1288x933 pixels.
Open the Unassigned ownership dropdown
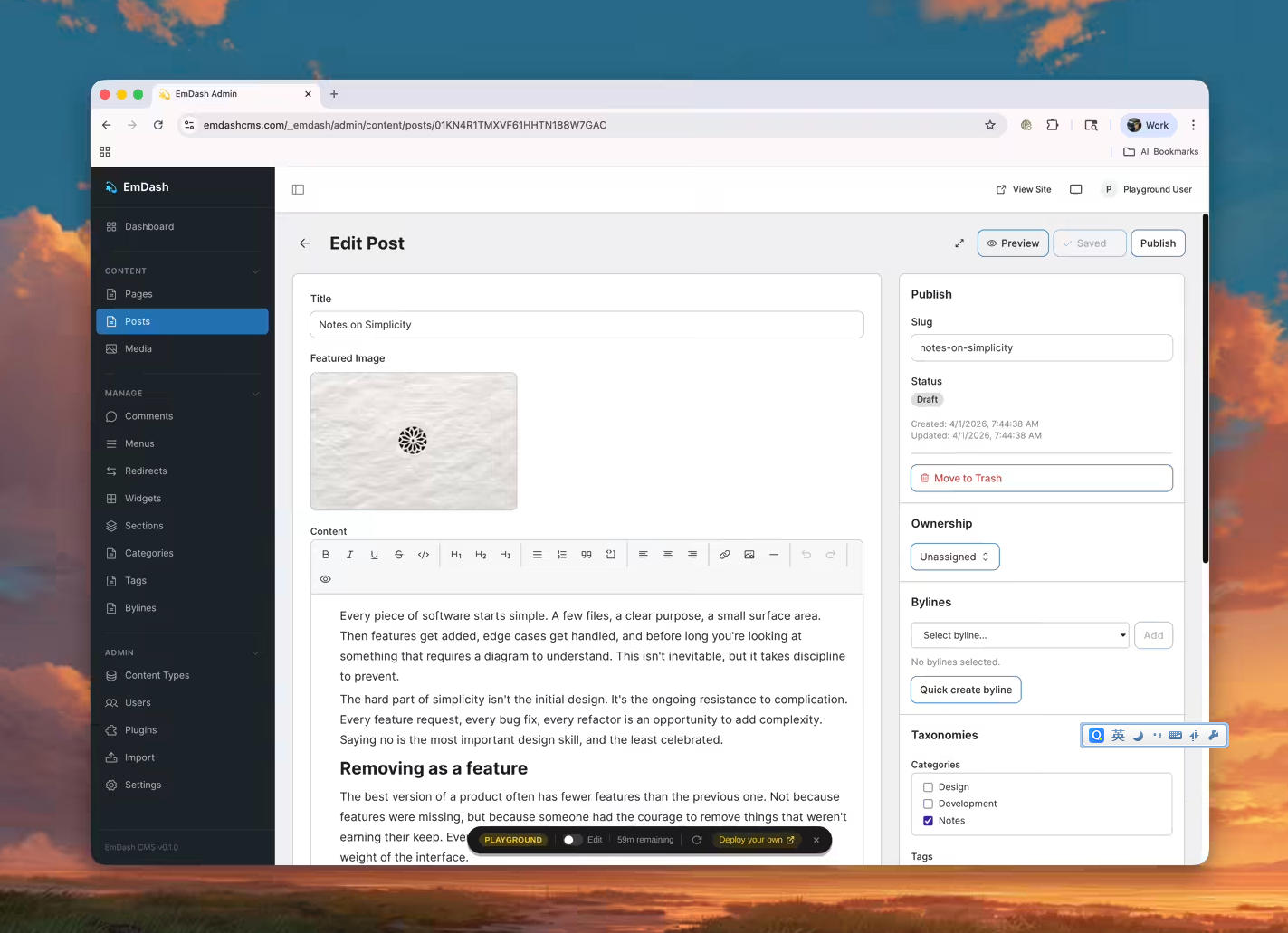pyautogui.click(x=954, y=557)
